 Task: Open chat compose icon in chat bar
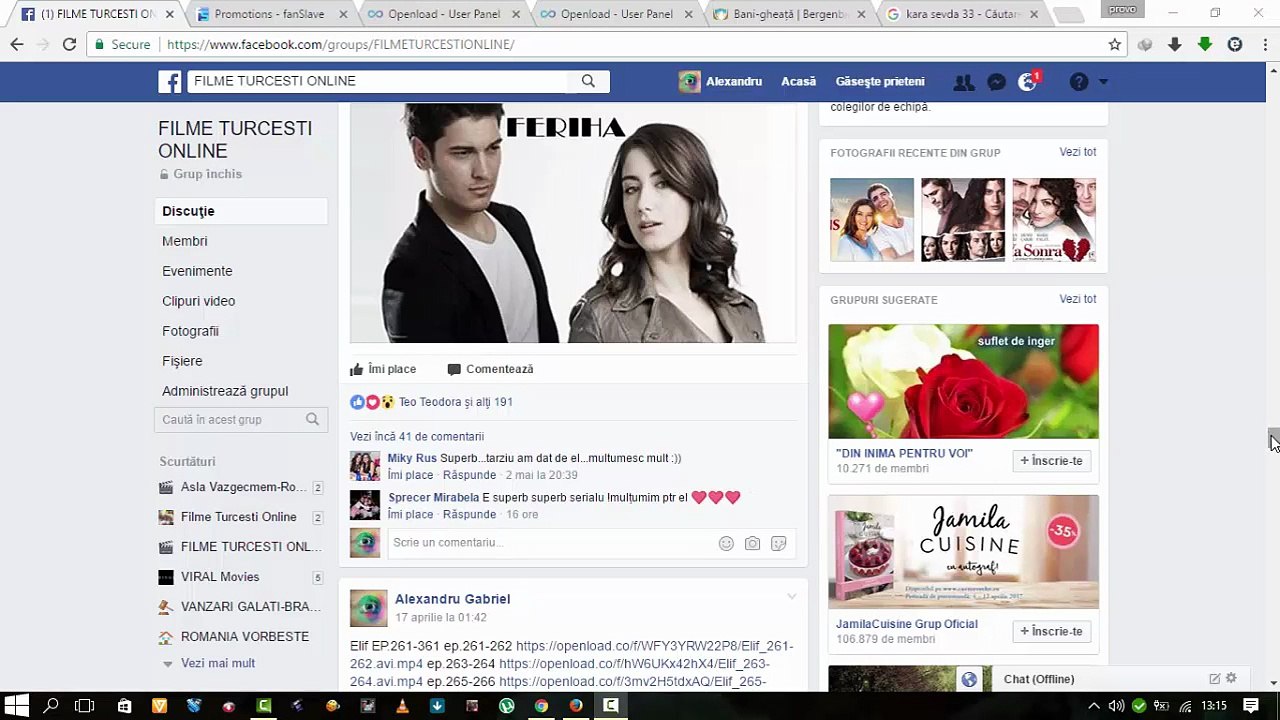pos(1214,678)
